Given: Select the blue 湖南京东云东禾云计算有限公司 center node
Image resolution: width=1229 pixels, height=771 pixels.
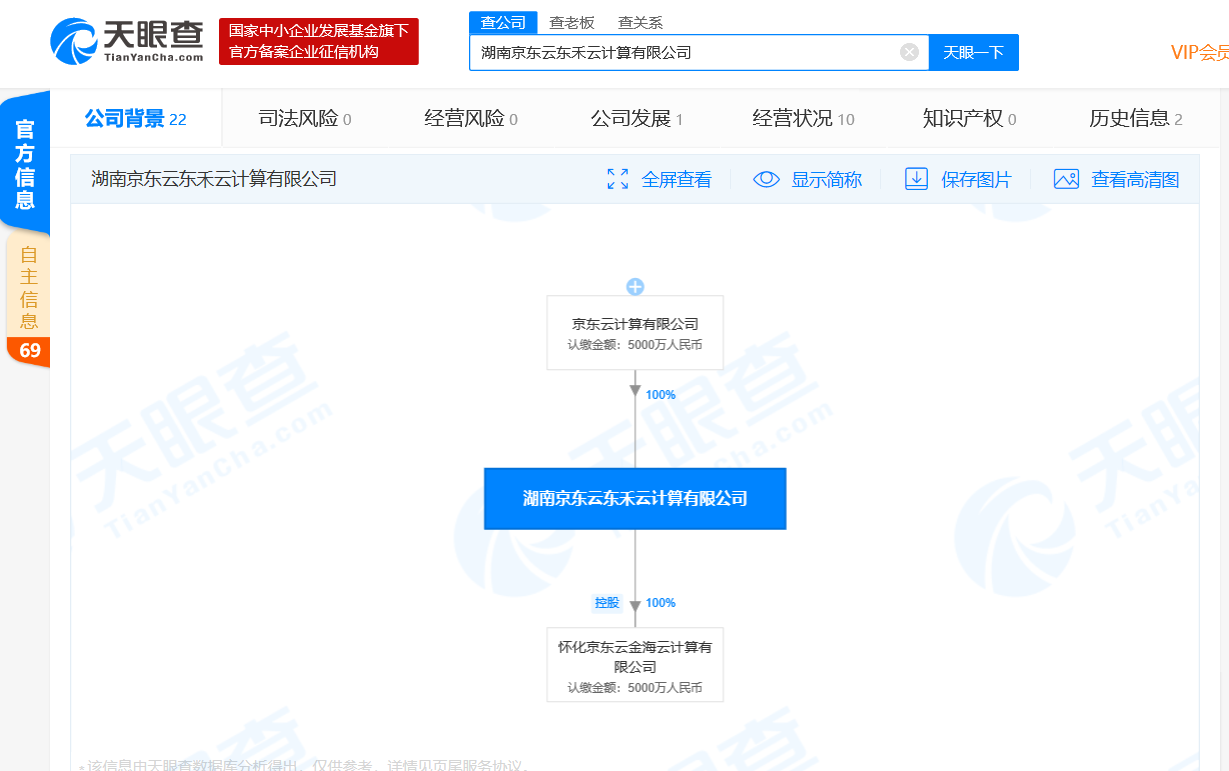Looking at the screenshot, I should point(635,498).
